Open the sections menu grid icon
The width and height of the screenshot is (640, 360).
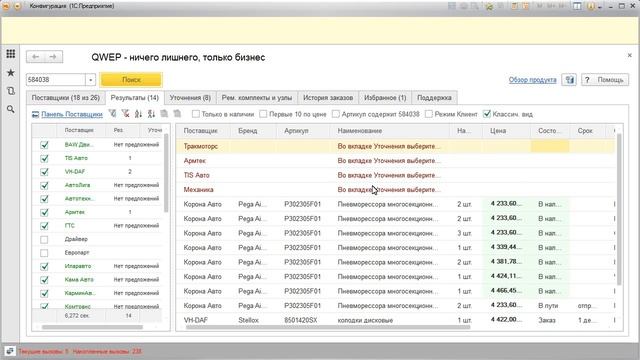[x=11, y=54]
